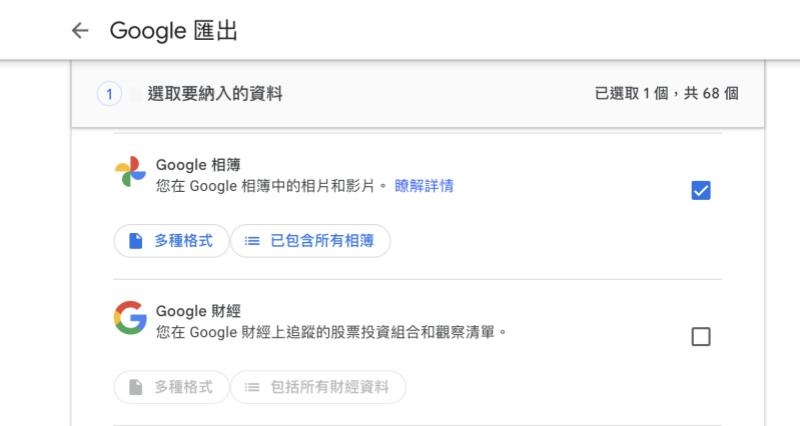Click the 多種格式 button text under Google 相簿
800x426 pixels.
183,241
